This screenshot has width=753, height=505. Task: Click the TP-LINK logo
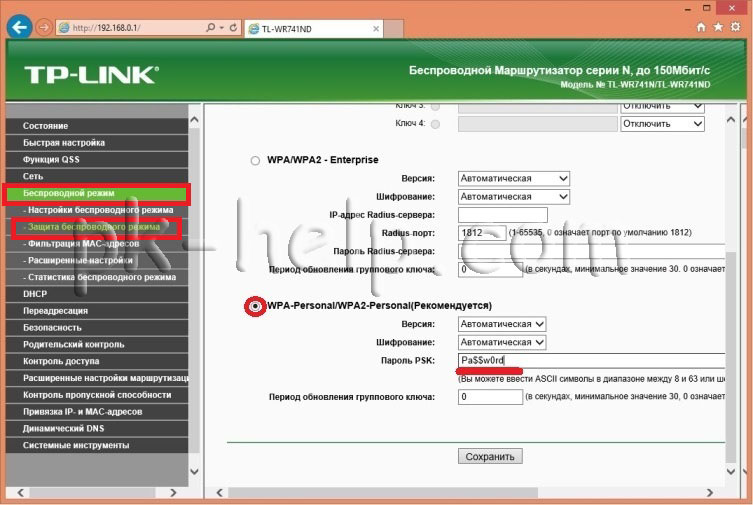91,75
